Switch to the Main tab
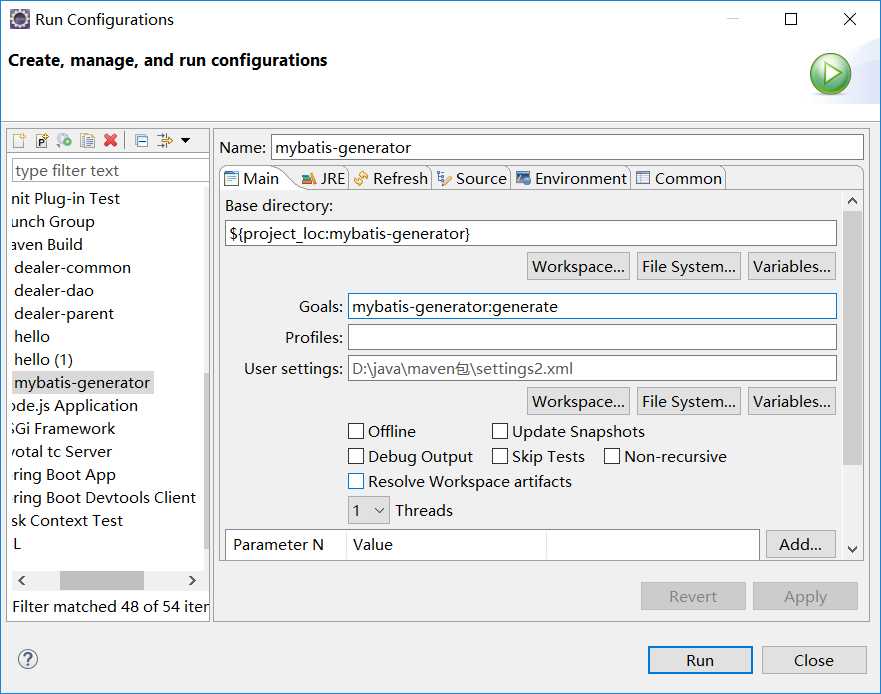 pyautogui.click(x=252, y=179)
